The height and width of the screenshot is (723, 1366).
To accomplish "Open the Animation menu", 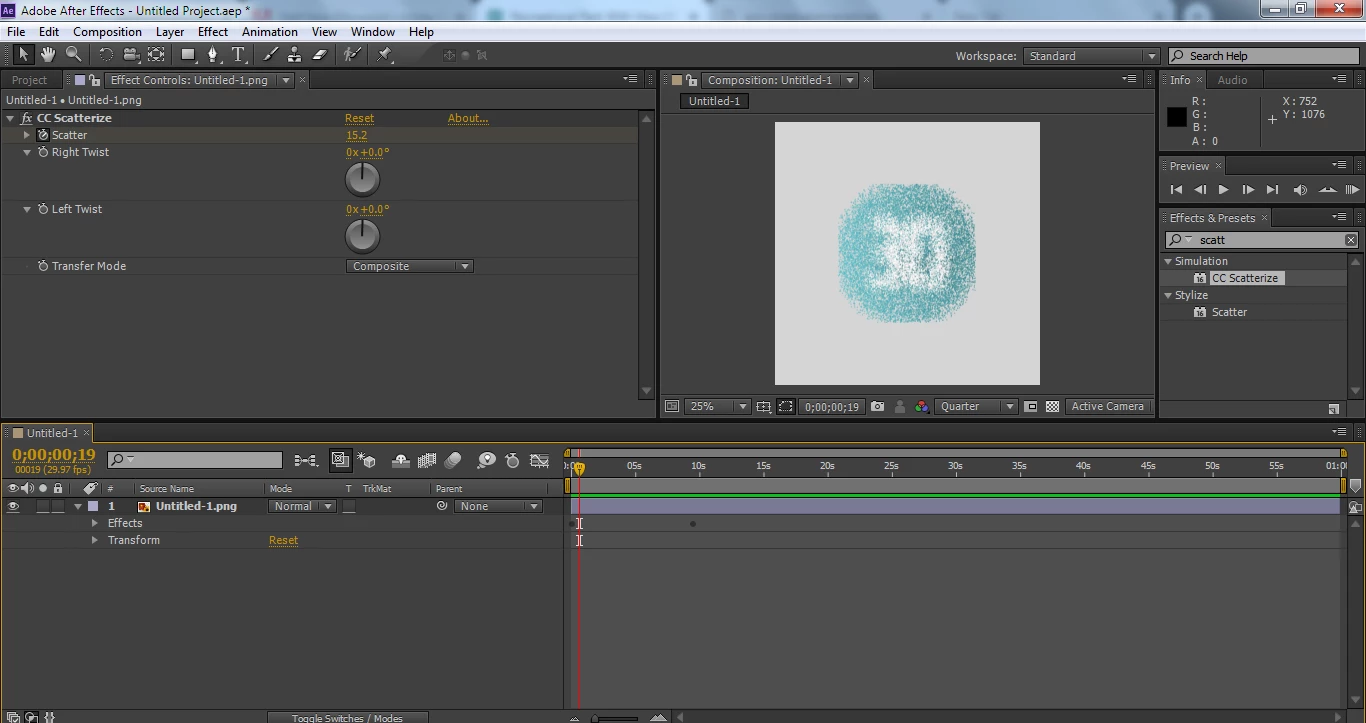I will pyautogui.click(x=270, y=32).
